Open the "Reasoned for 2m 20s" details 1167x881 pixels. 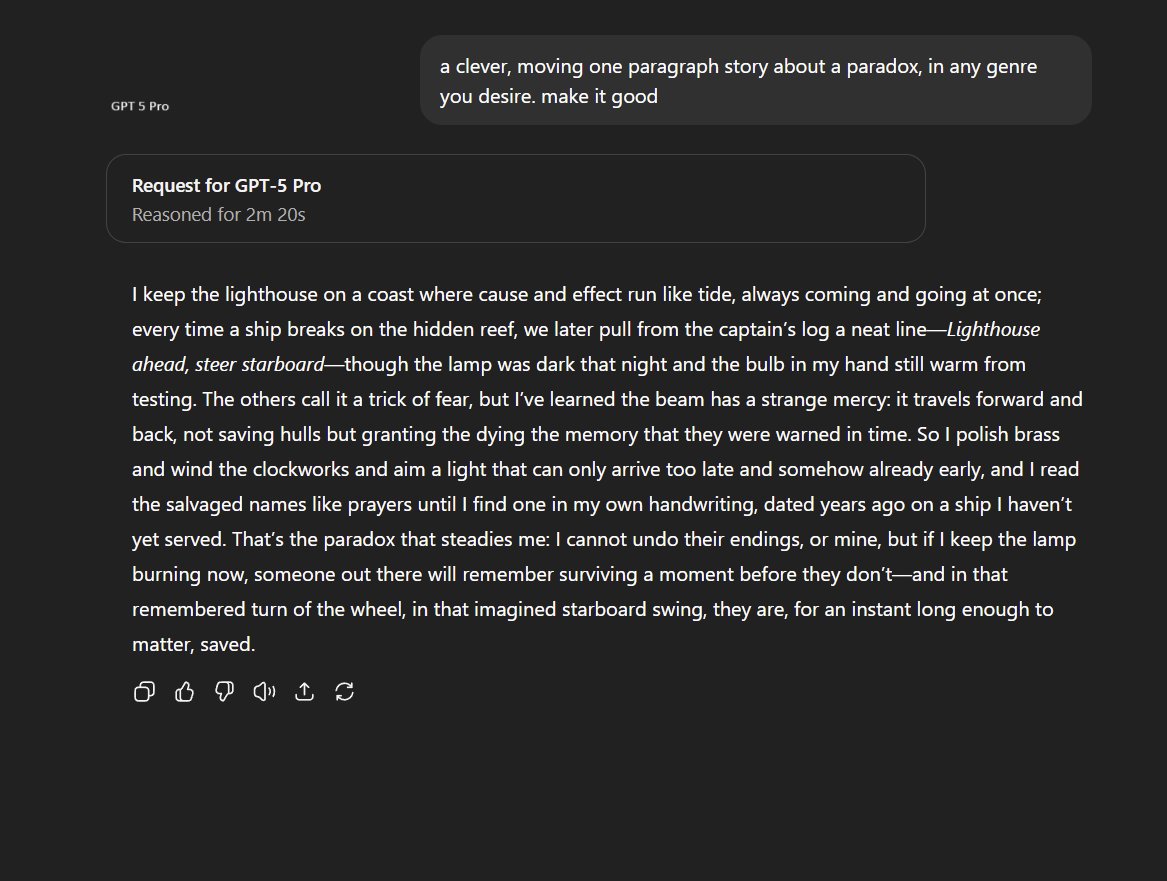tap(218, 214)
